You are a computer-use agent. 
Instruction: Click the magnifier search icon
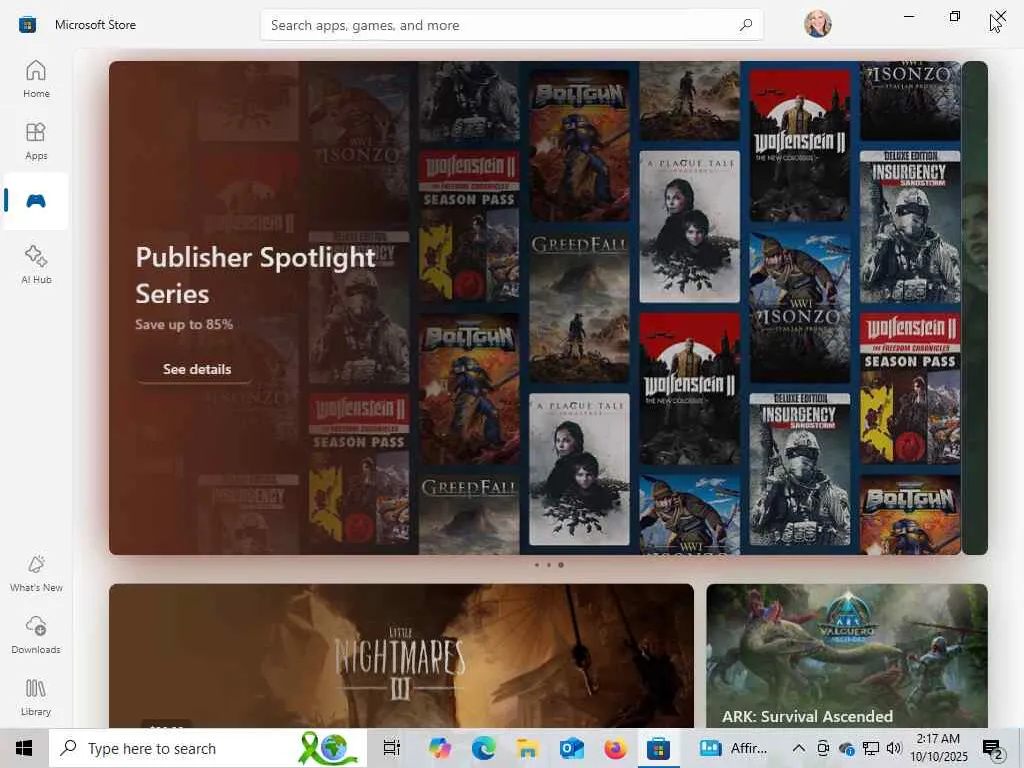click(x=745, y=25)
